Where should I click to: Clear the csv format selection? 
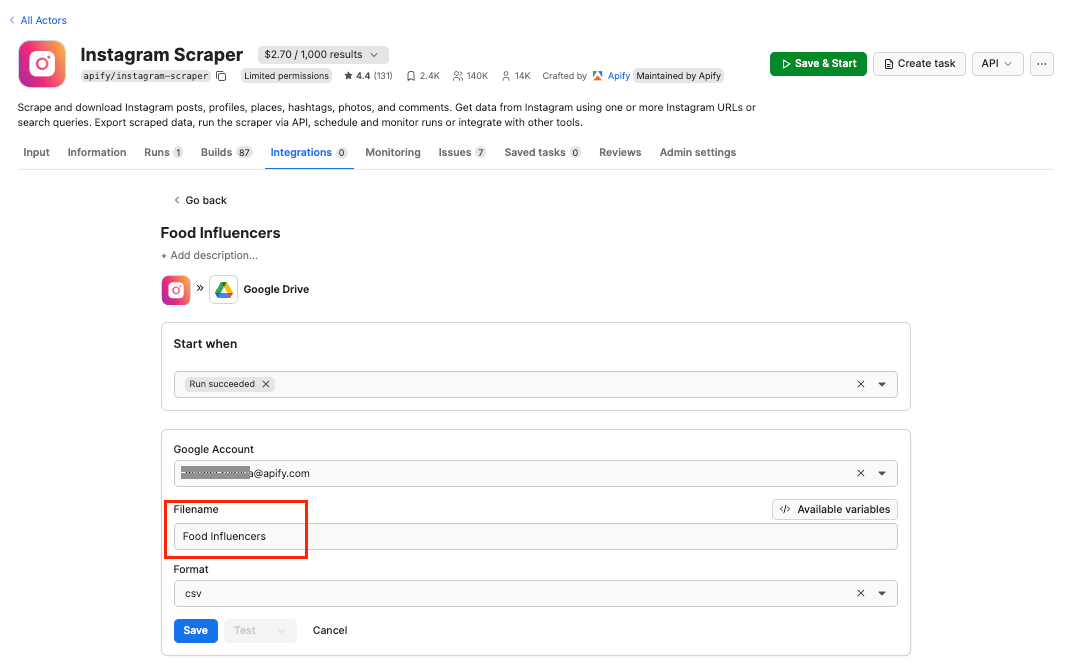coord(860,593)
